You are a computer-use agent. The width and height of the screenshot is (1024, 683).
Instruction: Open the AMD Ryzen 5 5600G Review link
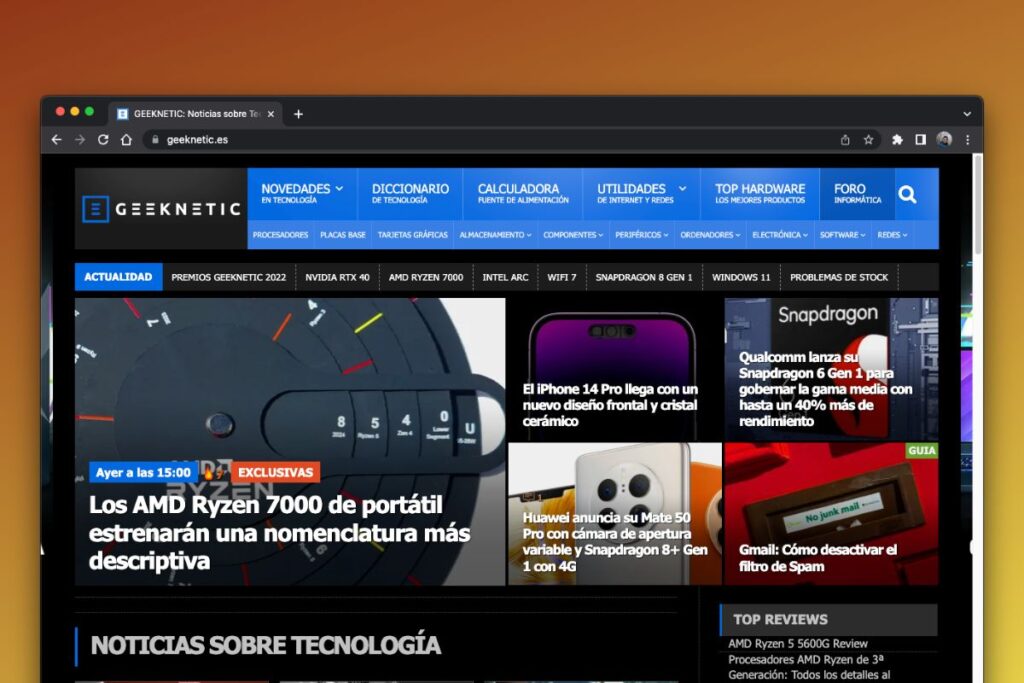pyautogui.click(x=798, y=644)
